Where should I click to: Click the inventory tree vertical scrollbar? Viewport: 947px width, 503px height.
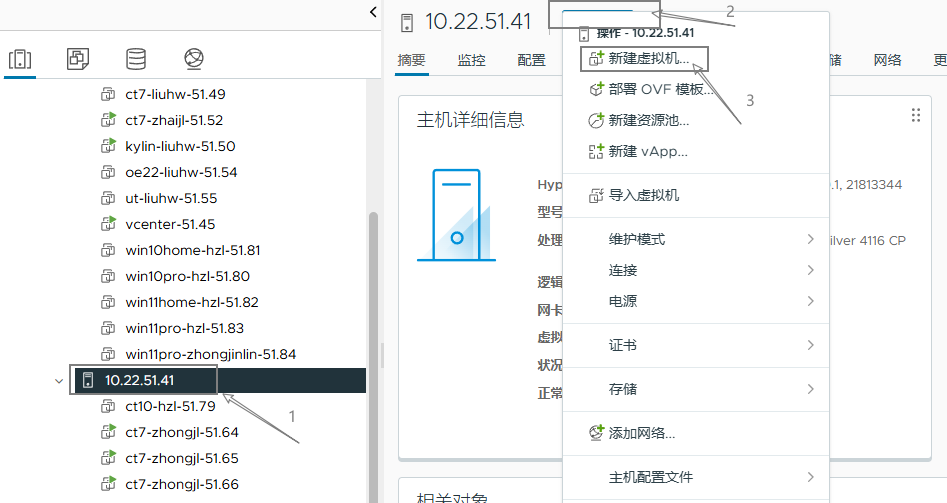pyautogui.click(x=373, y=357)
